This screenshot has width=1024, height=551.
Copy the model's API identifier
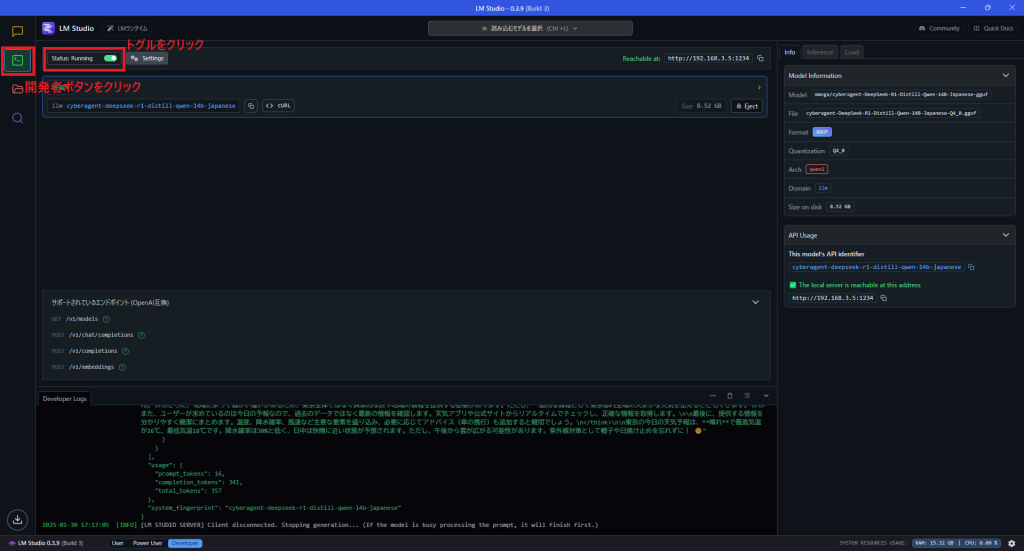pos(971,267)
